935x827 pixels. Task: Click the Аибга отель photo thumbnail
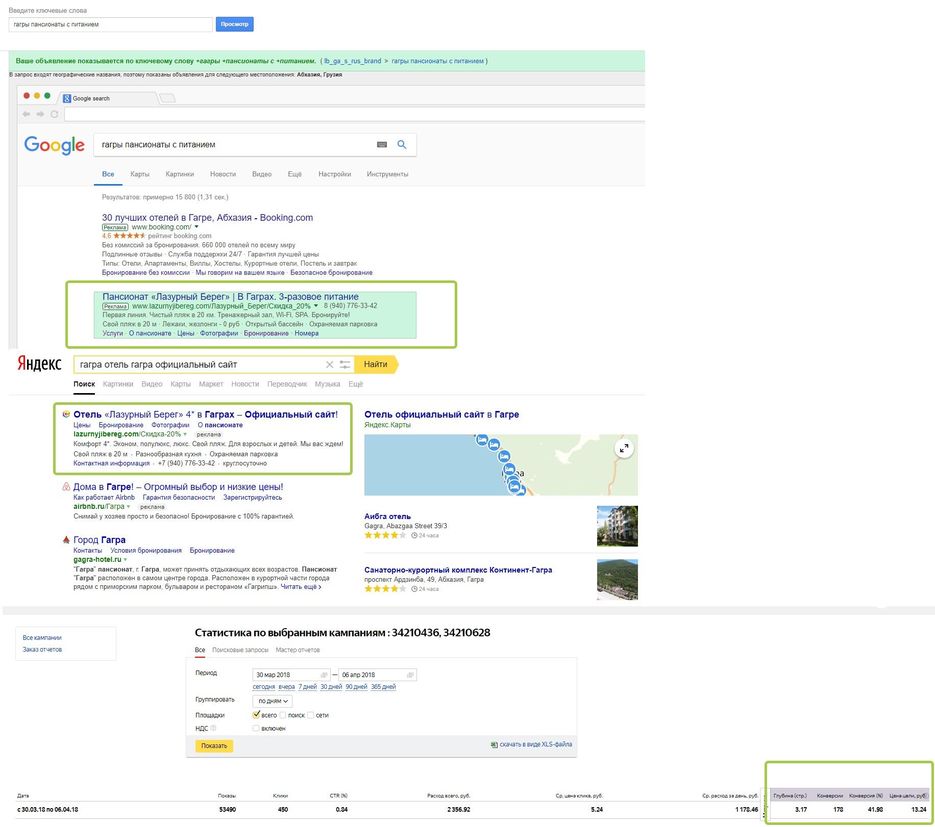[617, 526]
